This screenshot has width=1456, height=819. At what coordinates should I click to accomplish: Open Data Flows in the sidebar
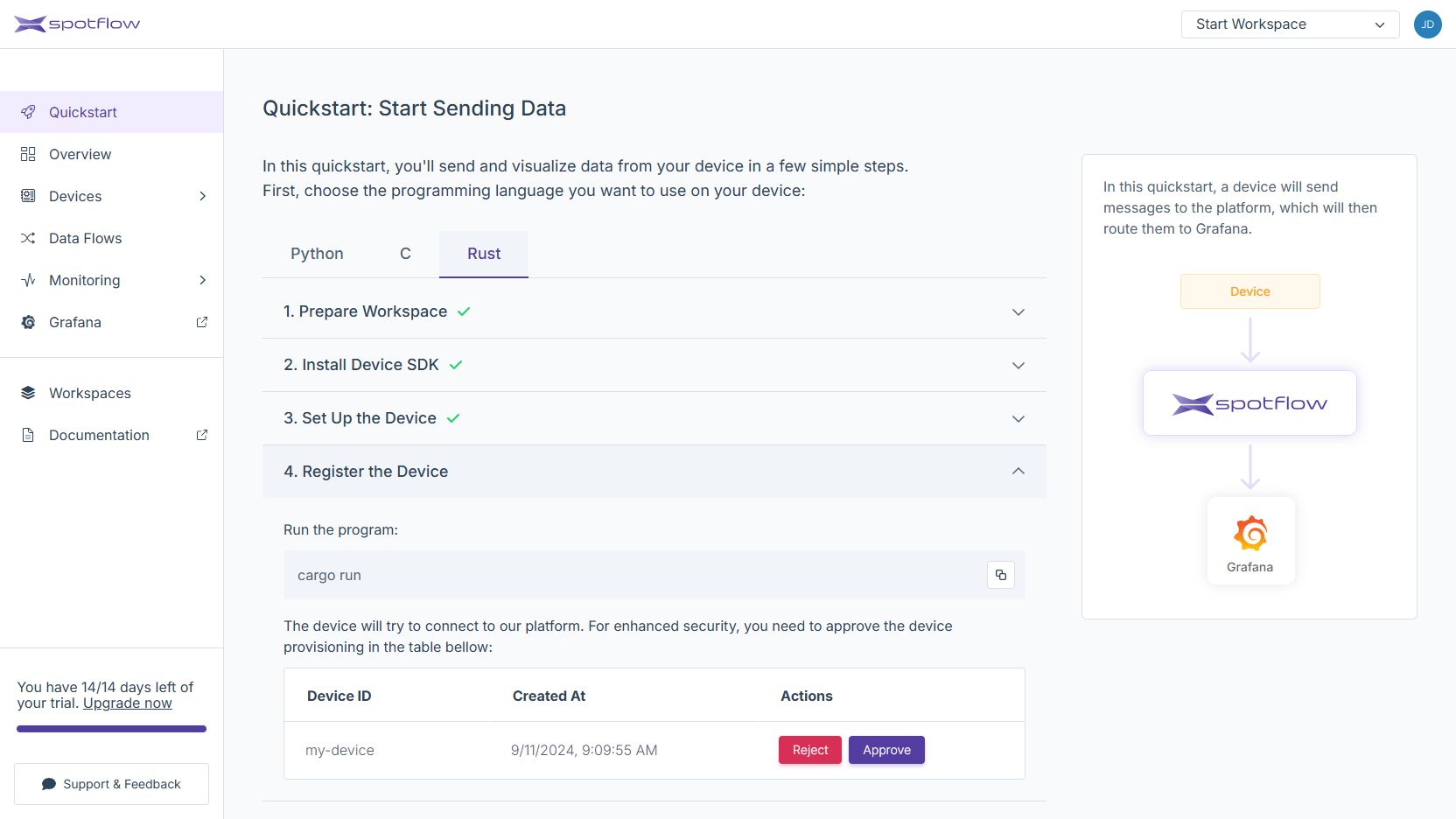point(111,238)
